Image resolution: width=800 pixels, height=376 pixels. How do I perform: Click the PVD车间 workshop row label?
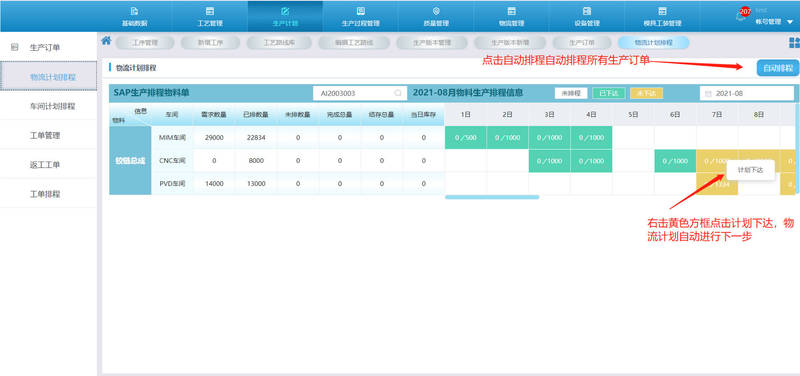pos(172,184)
